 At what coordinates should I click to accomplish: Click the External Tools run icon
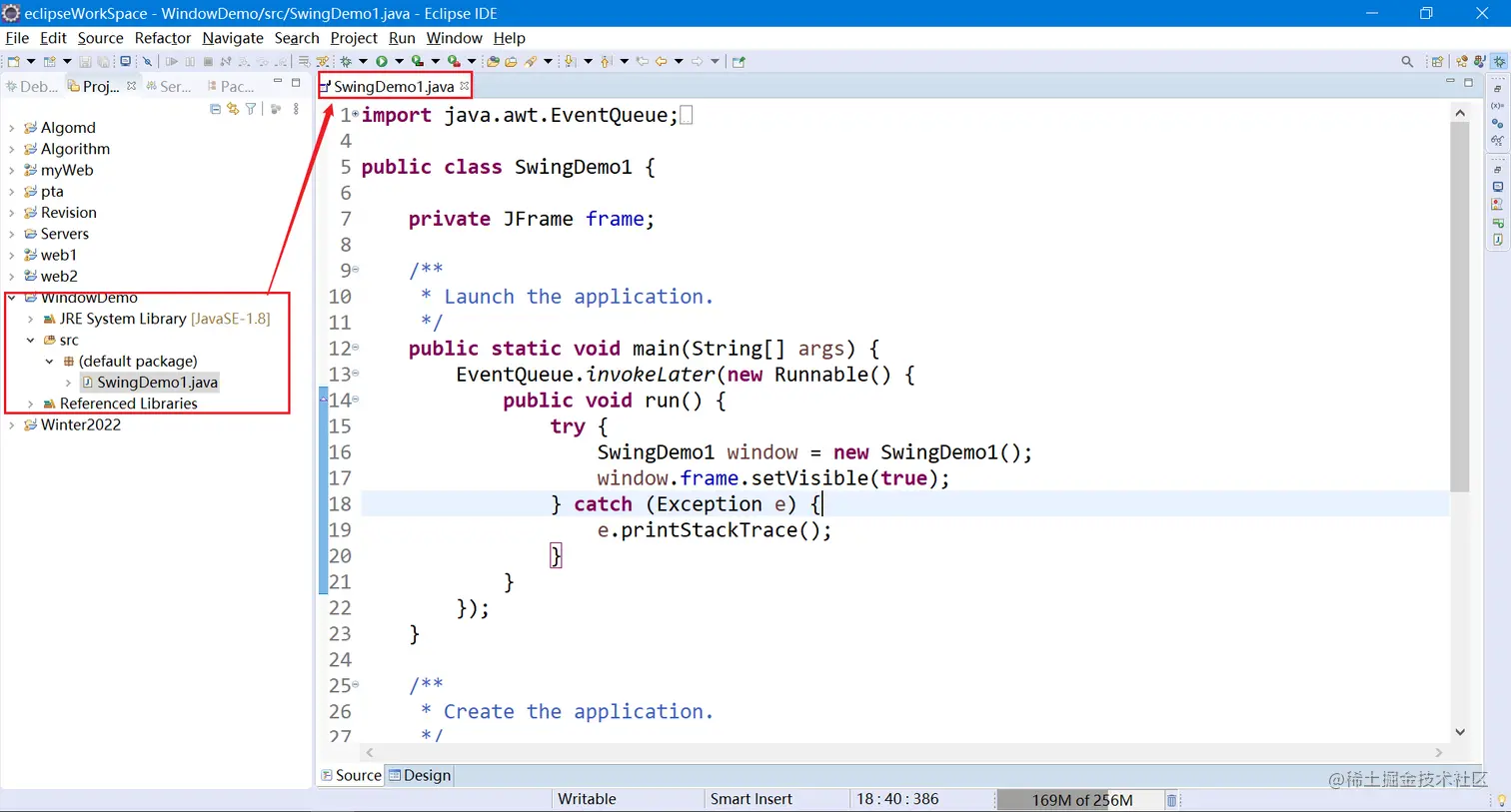tap(454, 61)
